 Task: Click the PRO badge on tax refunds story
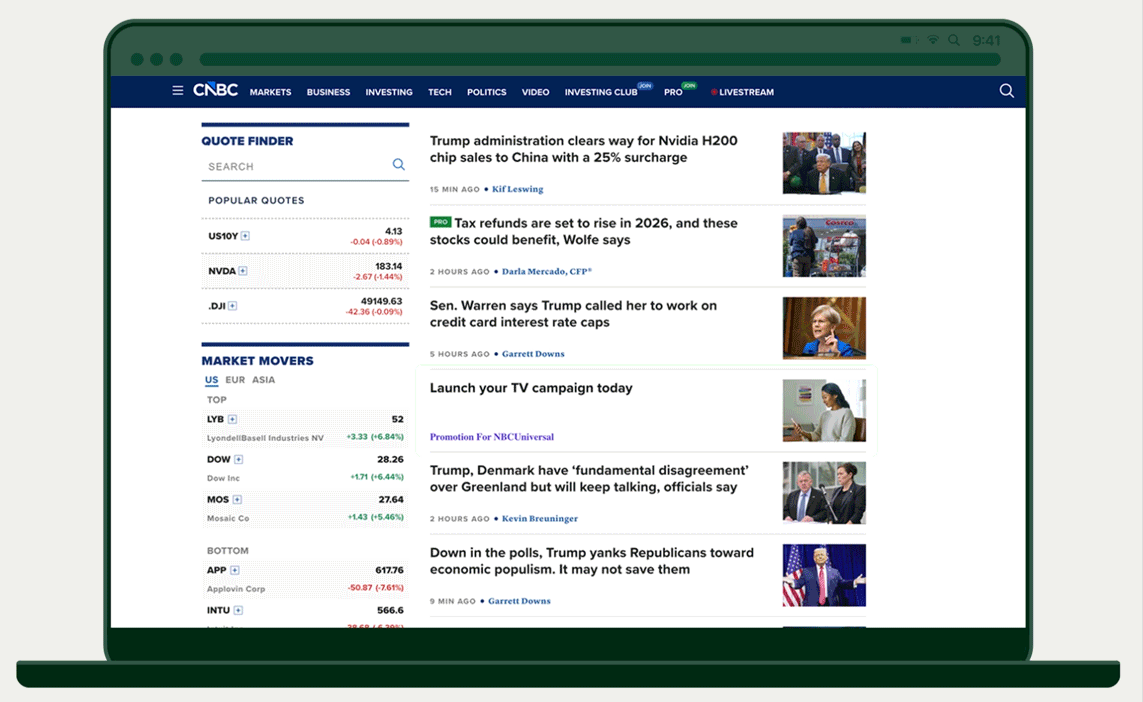click(440, 222)
